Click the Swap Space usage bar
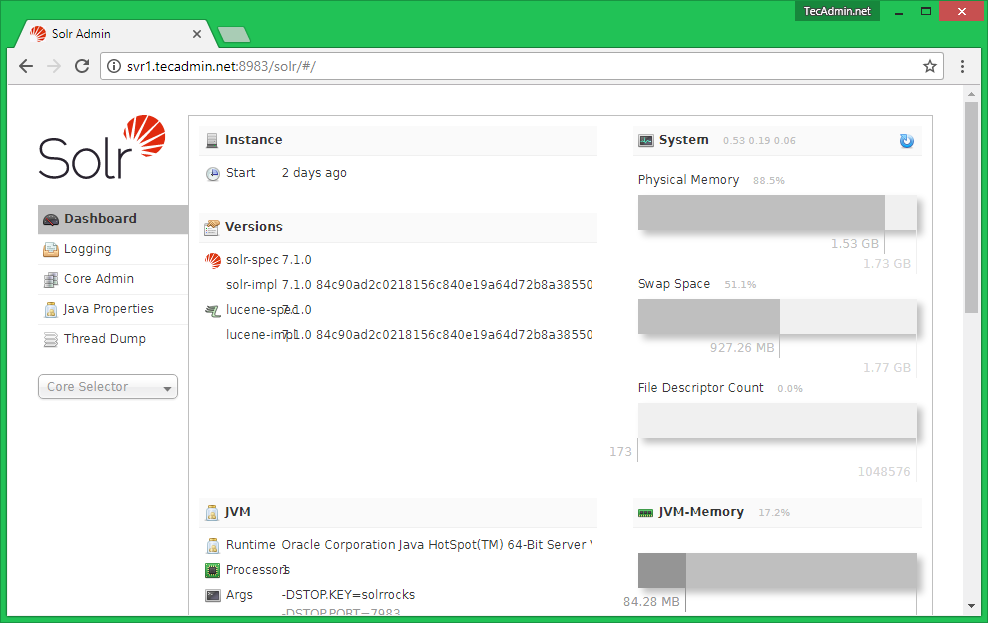The width and height of the screenshot is (988, 623). coord(777,316)
